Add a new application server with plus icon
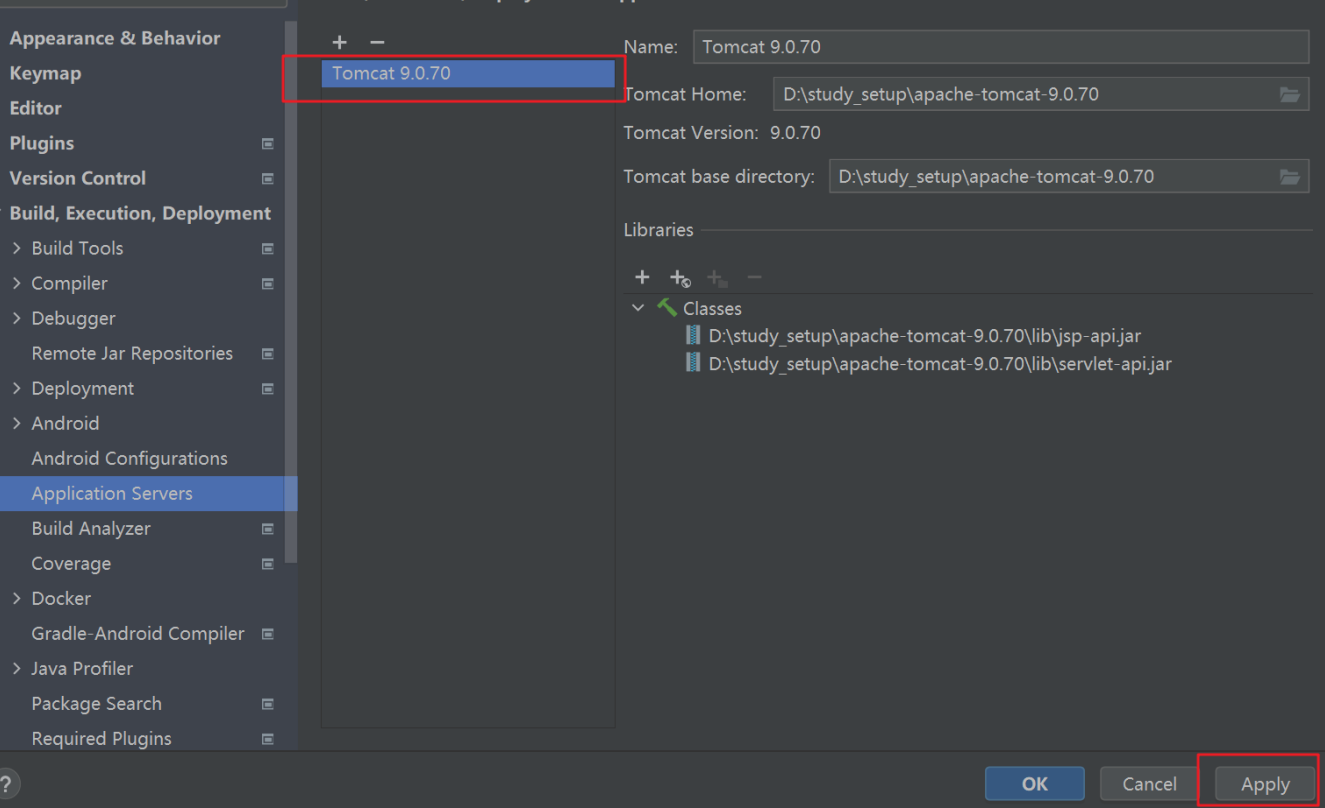Viewport: 1325px width, 808px height. [x=339, y=42]
